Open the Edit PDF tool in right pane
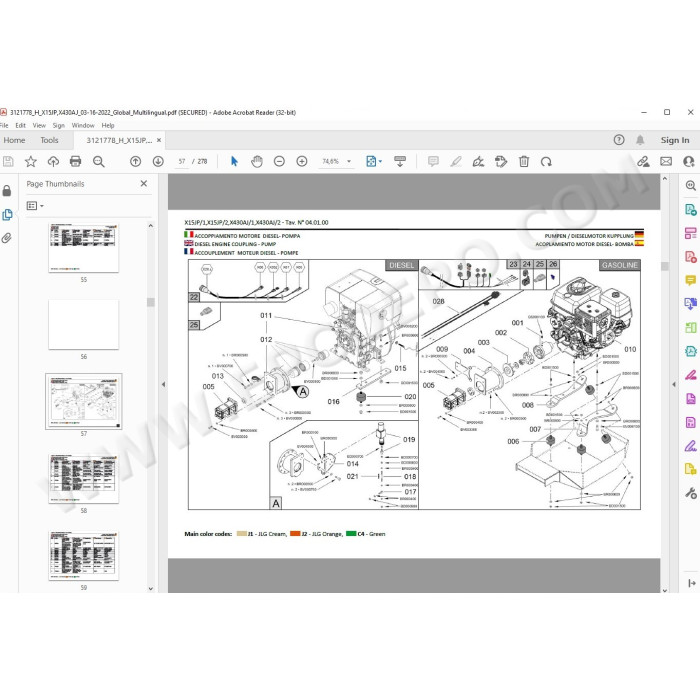The height and width of the screenshot is (700, 700). pyautogui.click(x=690, y=233)
